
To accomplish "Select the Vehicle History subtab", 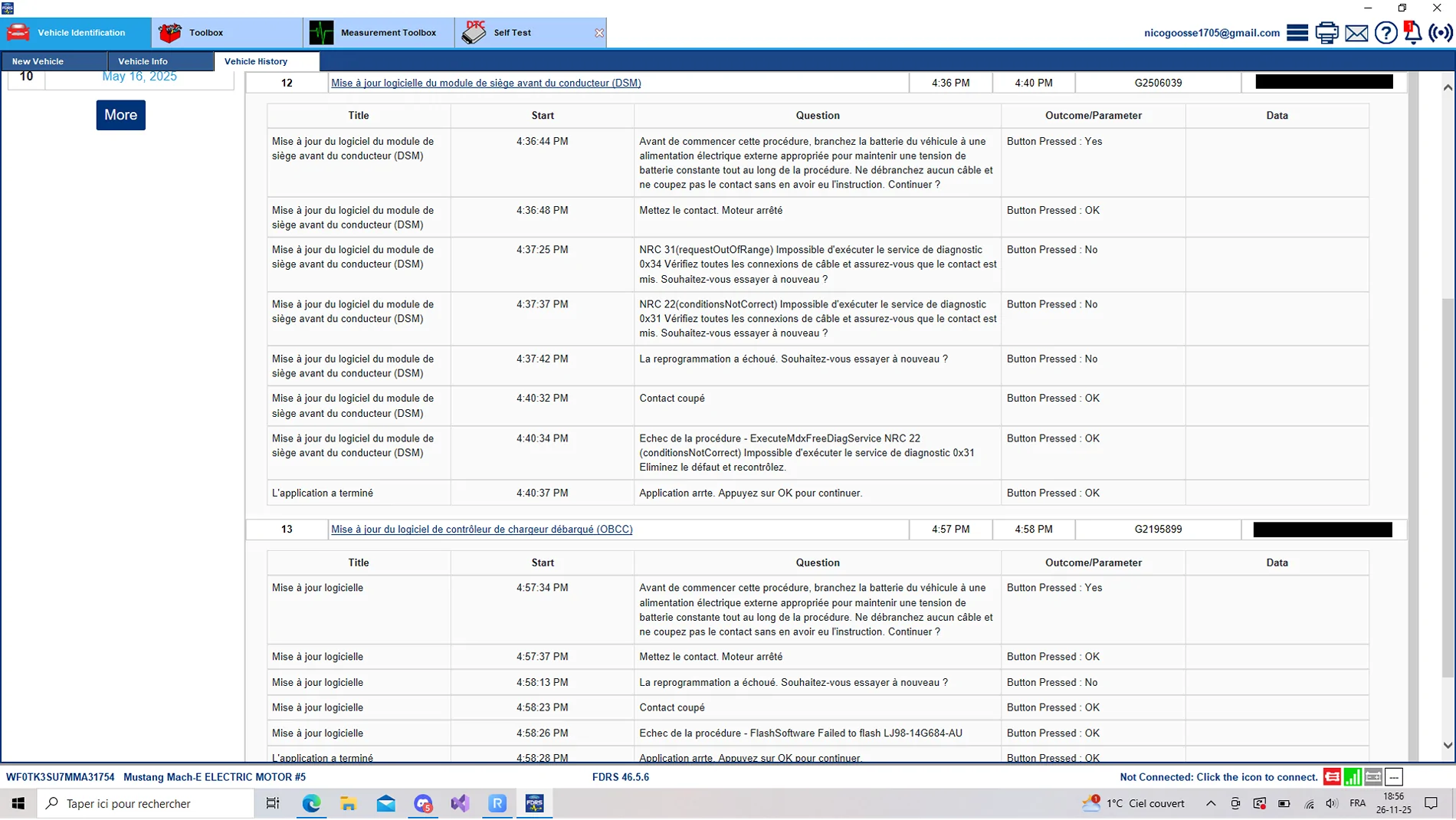I will click(267, 61).
